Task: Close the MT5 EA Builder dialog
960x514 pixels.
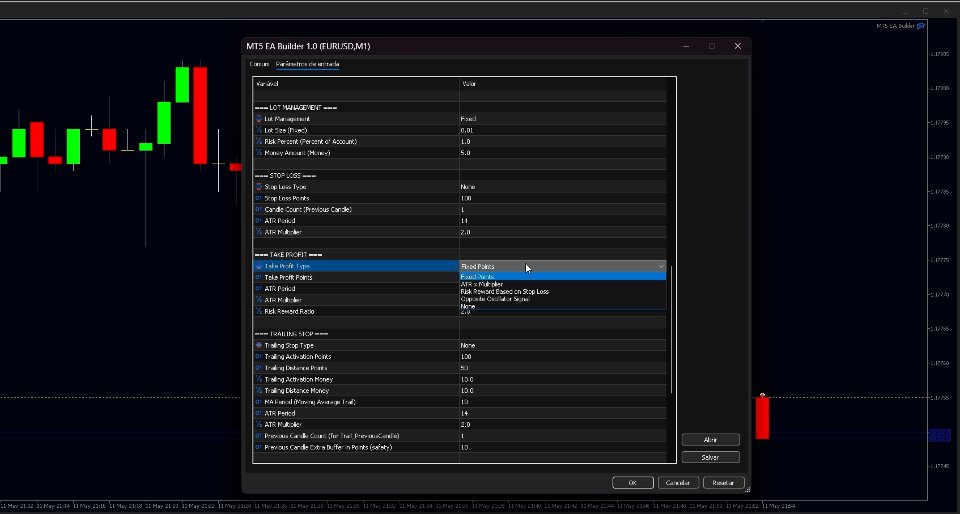Action: click(738, 46)
